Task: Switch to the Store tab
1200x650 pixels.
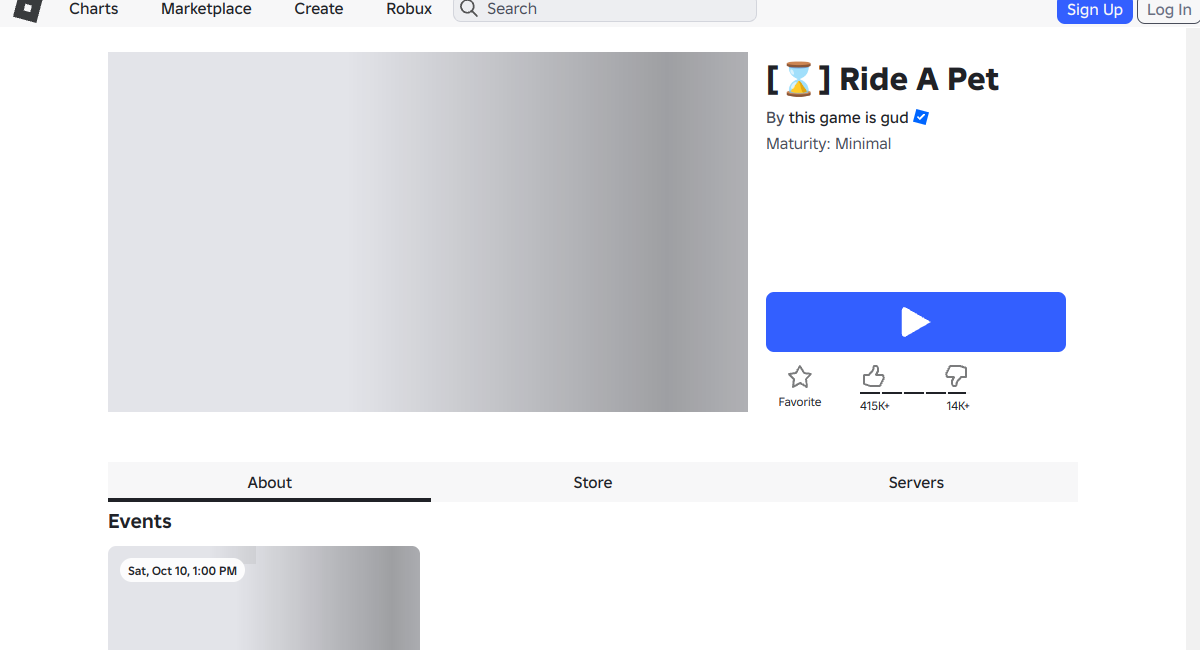Action: pyautogui.click(x=593, y=482)
